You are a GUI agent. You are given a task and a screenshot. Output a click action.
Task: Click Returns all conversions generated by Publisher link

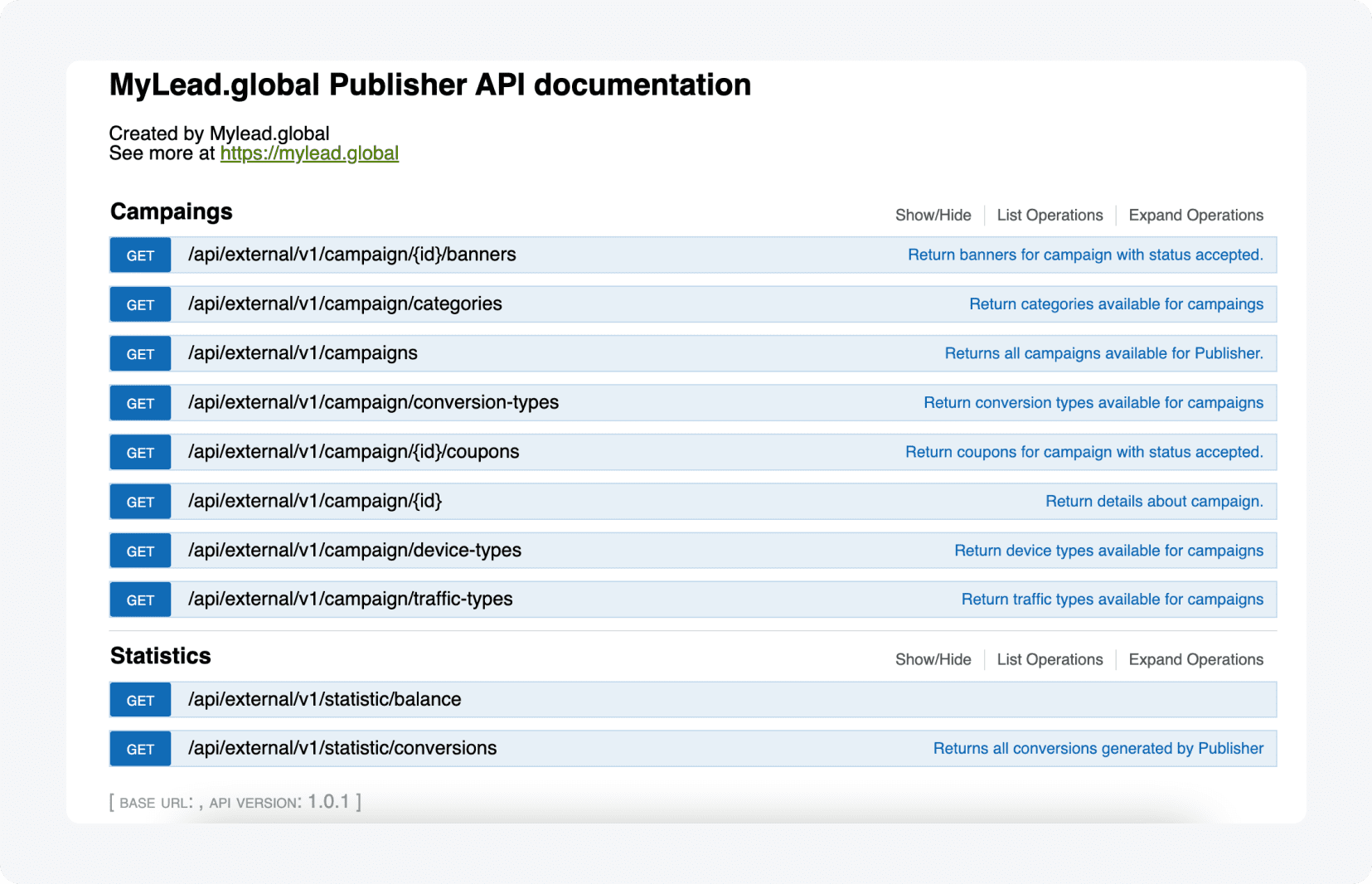[1100, 748]
